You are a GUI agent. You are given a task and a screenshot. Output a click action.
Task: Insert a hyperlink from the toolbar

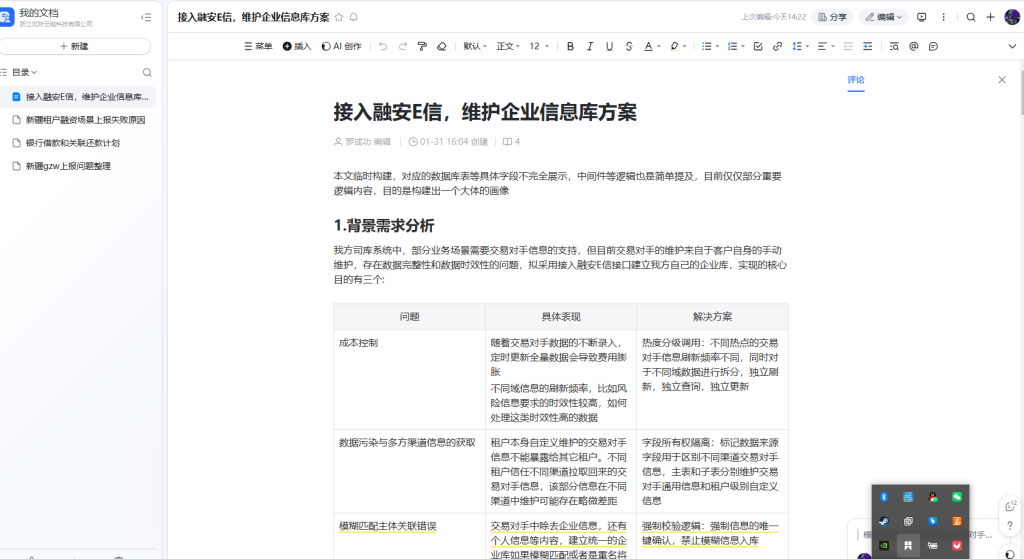point(777,46)
